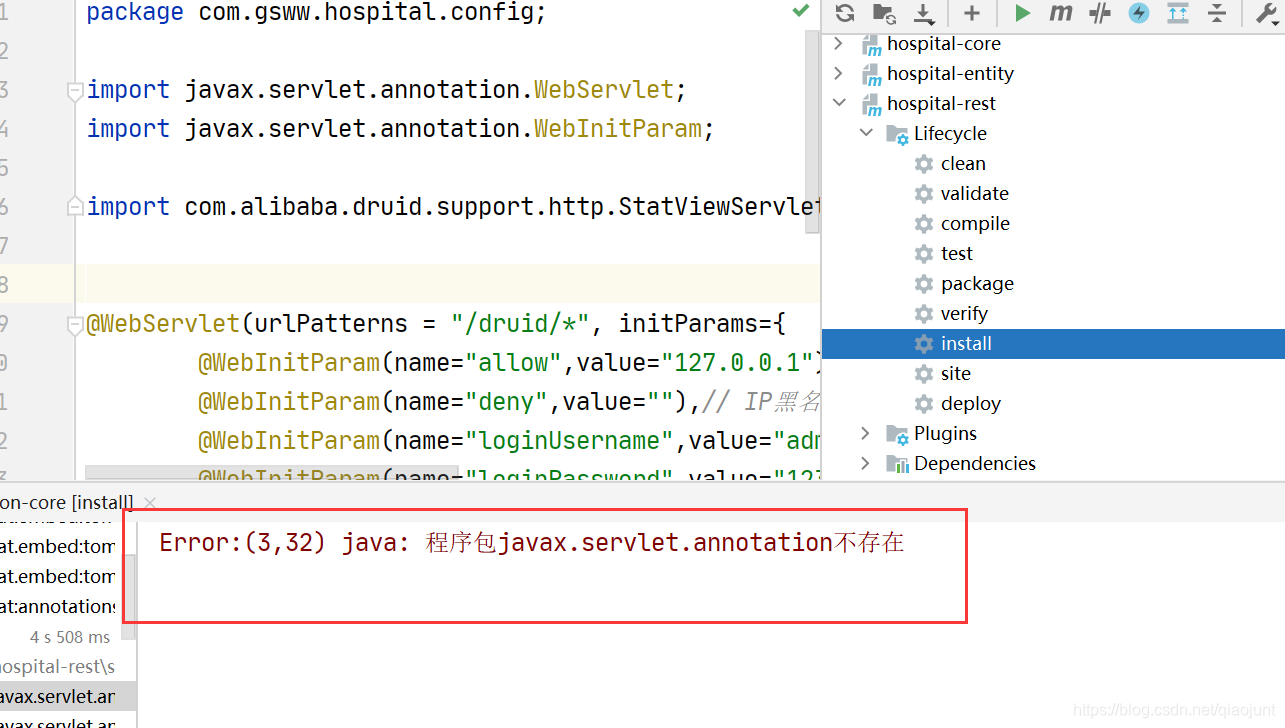Click gear icon next to compile

tap(924, 224)
